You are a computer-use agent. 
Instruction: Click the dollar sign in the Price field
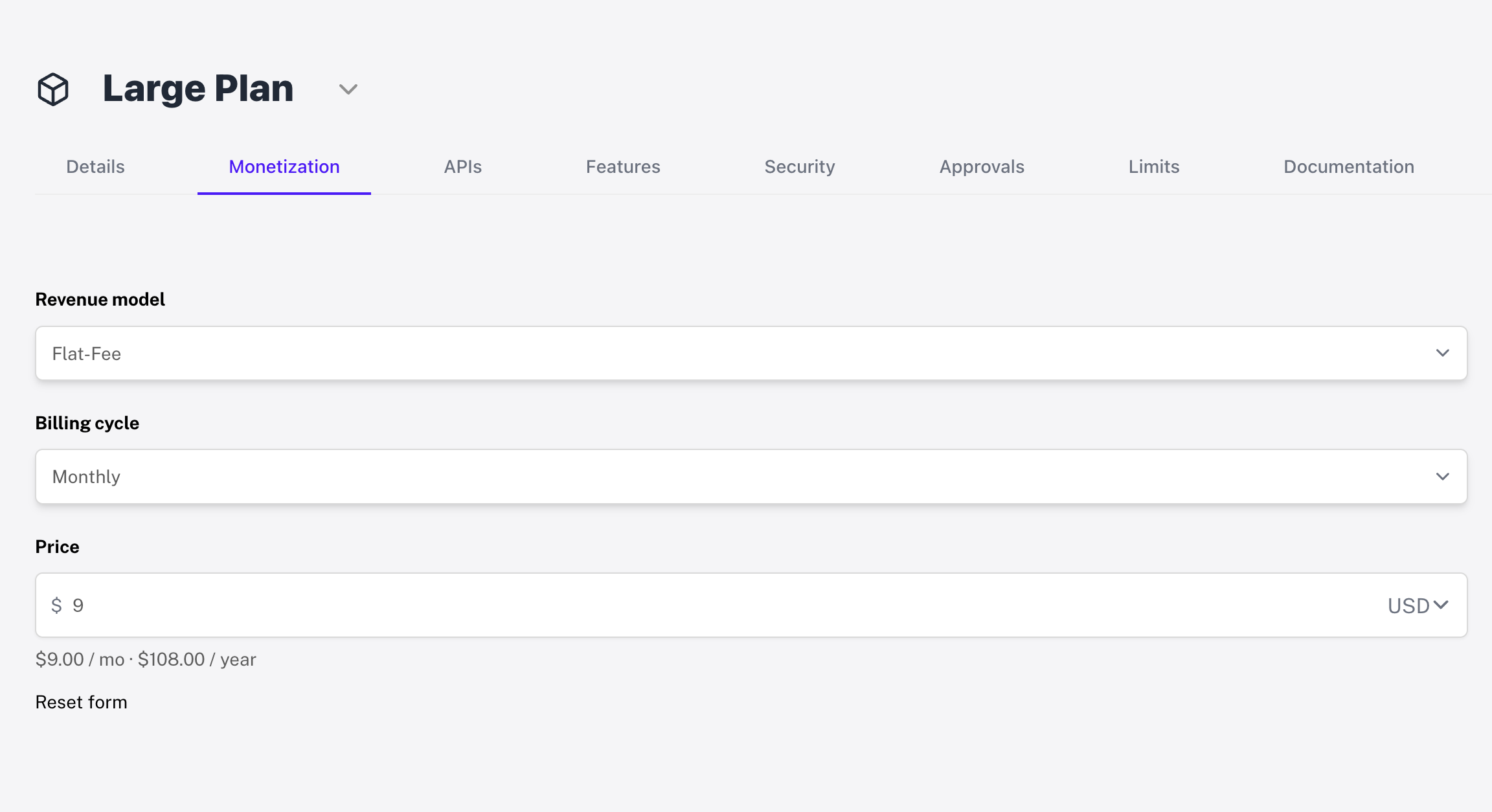[x=56, y=605]
